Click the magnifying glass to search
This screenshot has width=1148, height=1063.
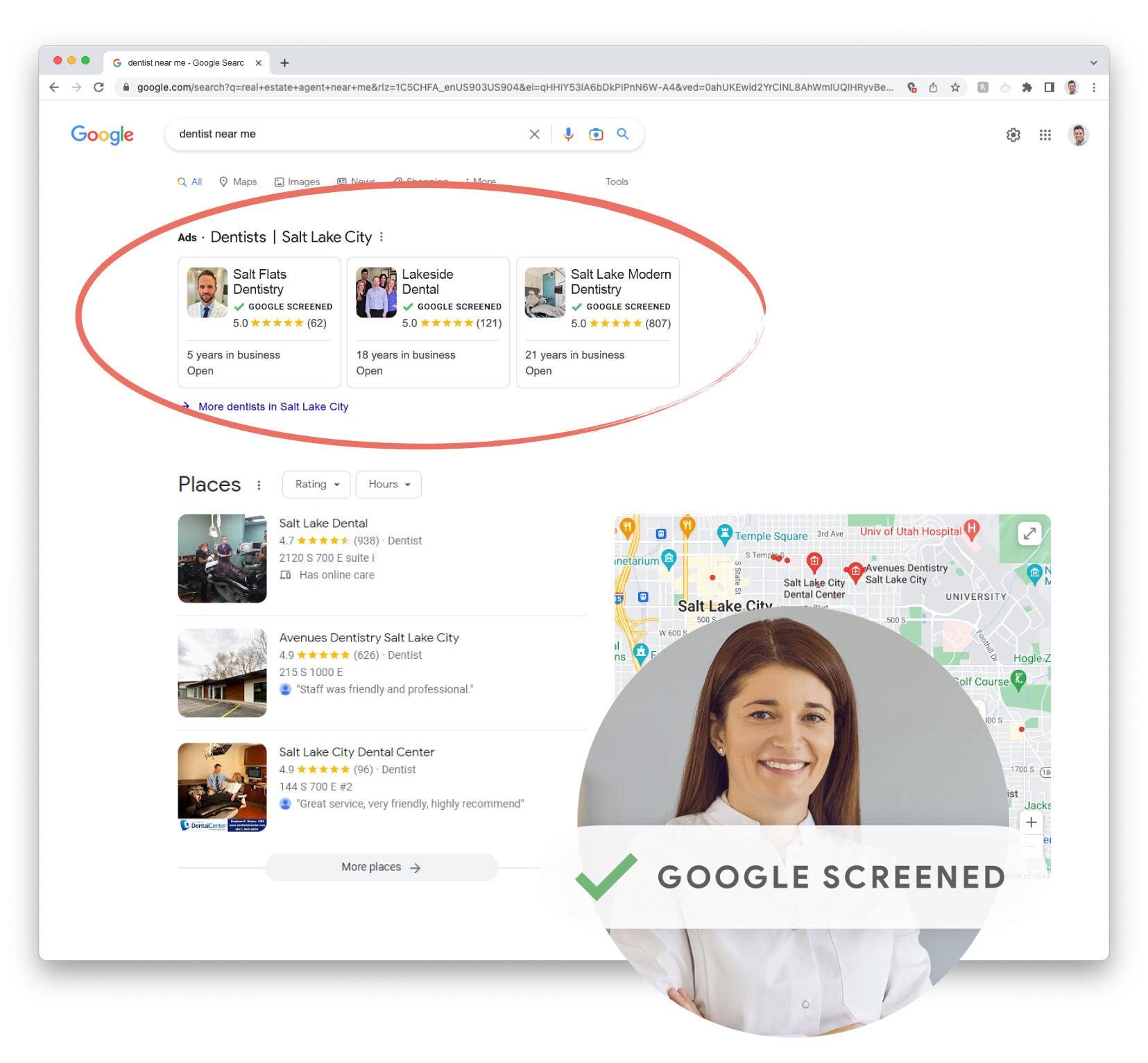tap(622, 134)
